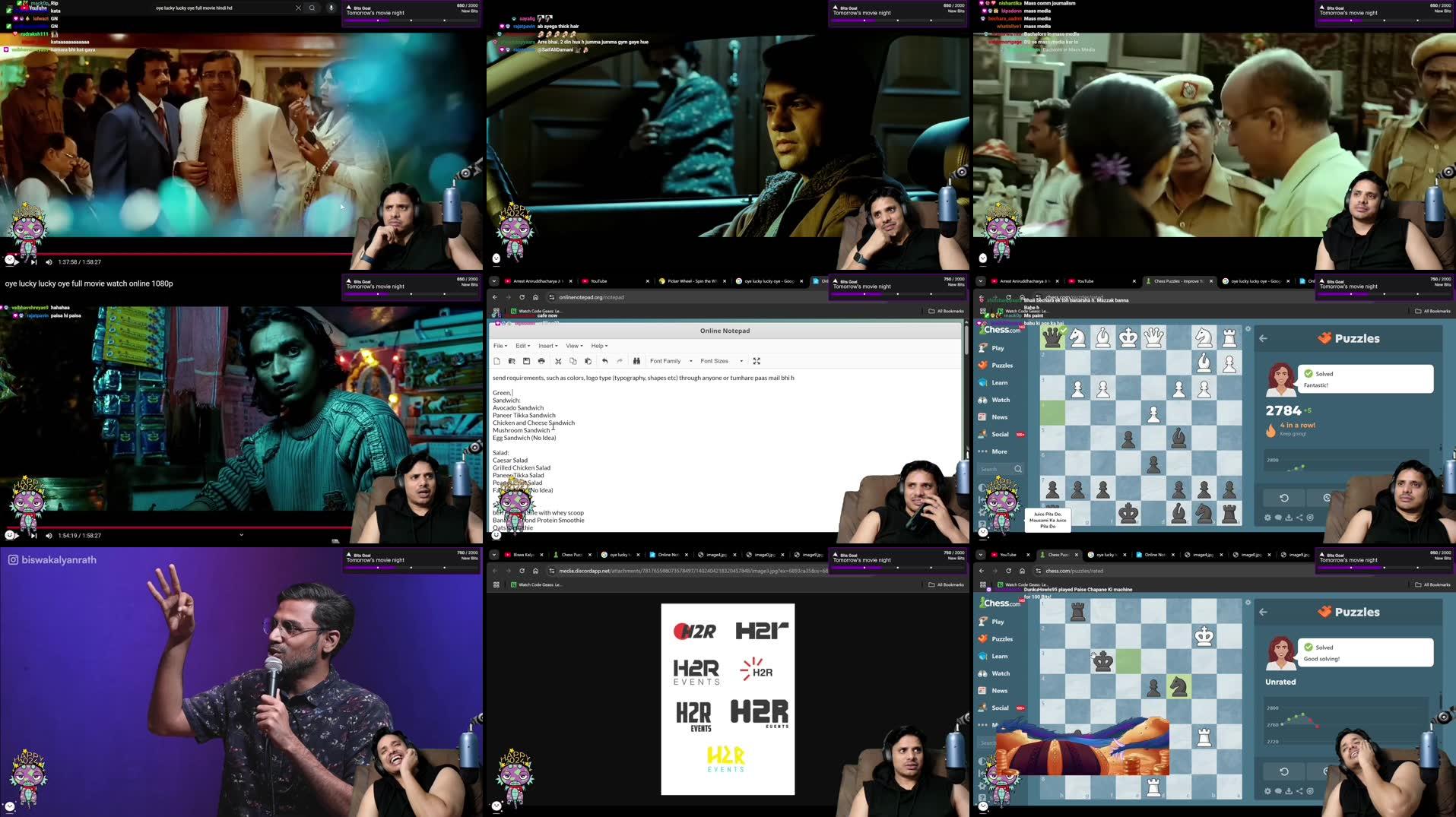Click chat bubble icon in Unrated chess window
1456x817 pixels.
[x=1278, y=791]
